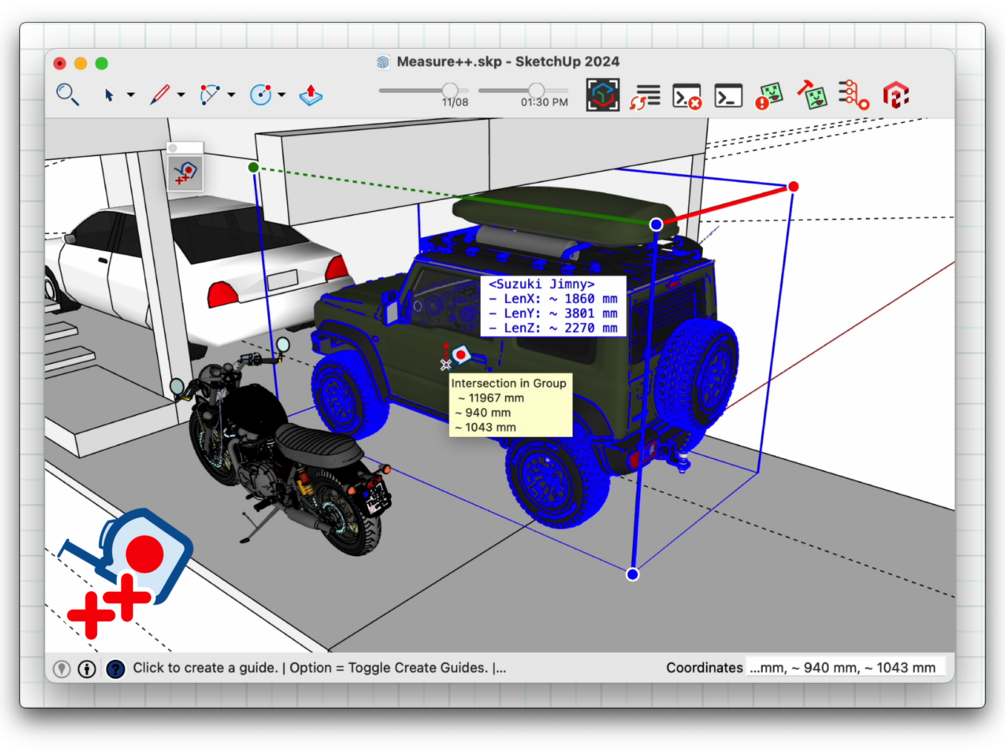Click the 3D cube extension icon

[x=602, y=95]
